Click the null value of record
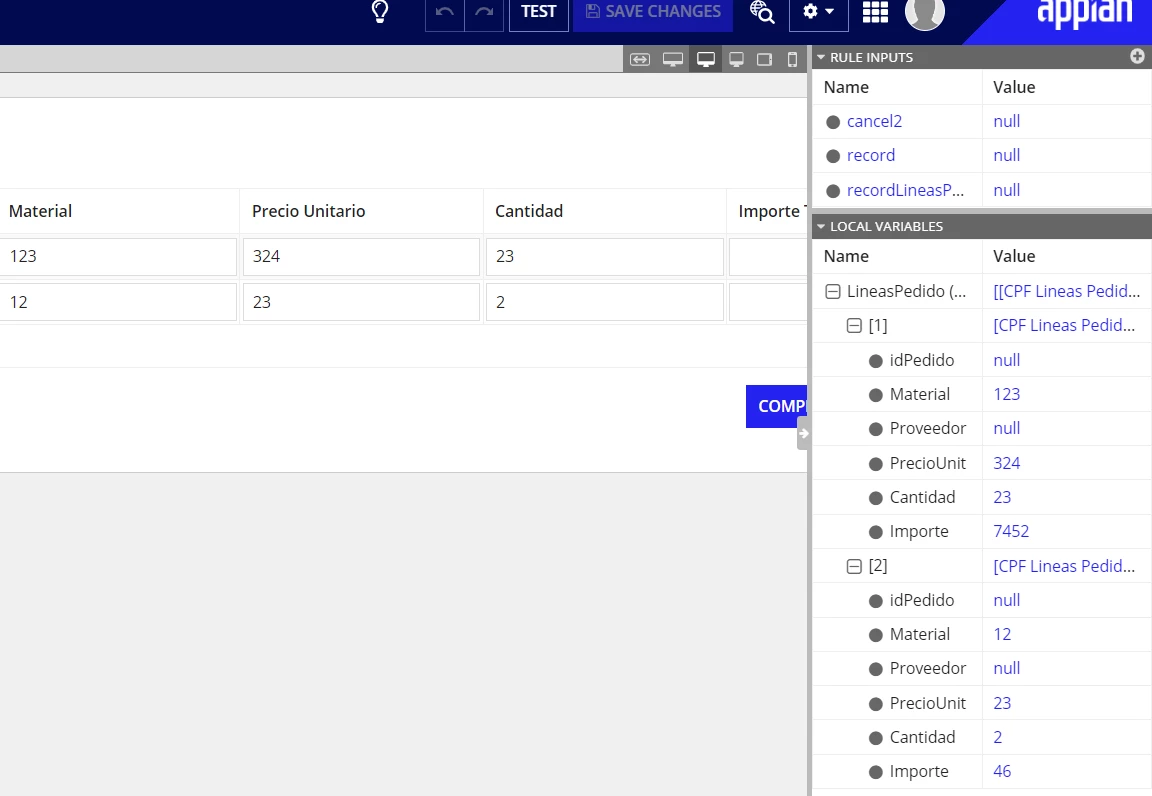The height and width of the screenshot is (796, 1152). pyautogui.click(x=1007, y=155)
